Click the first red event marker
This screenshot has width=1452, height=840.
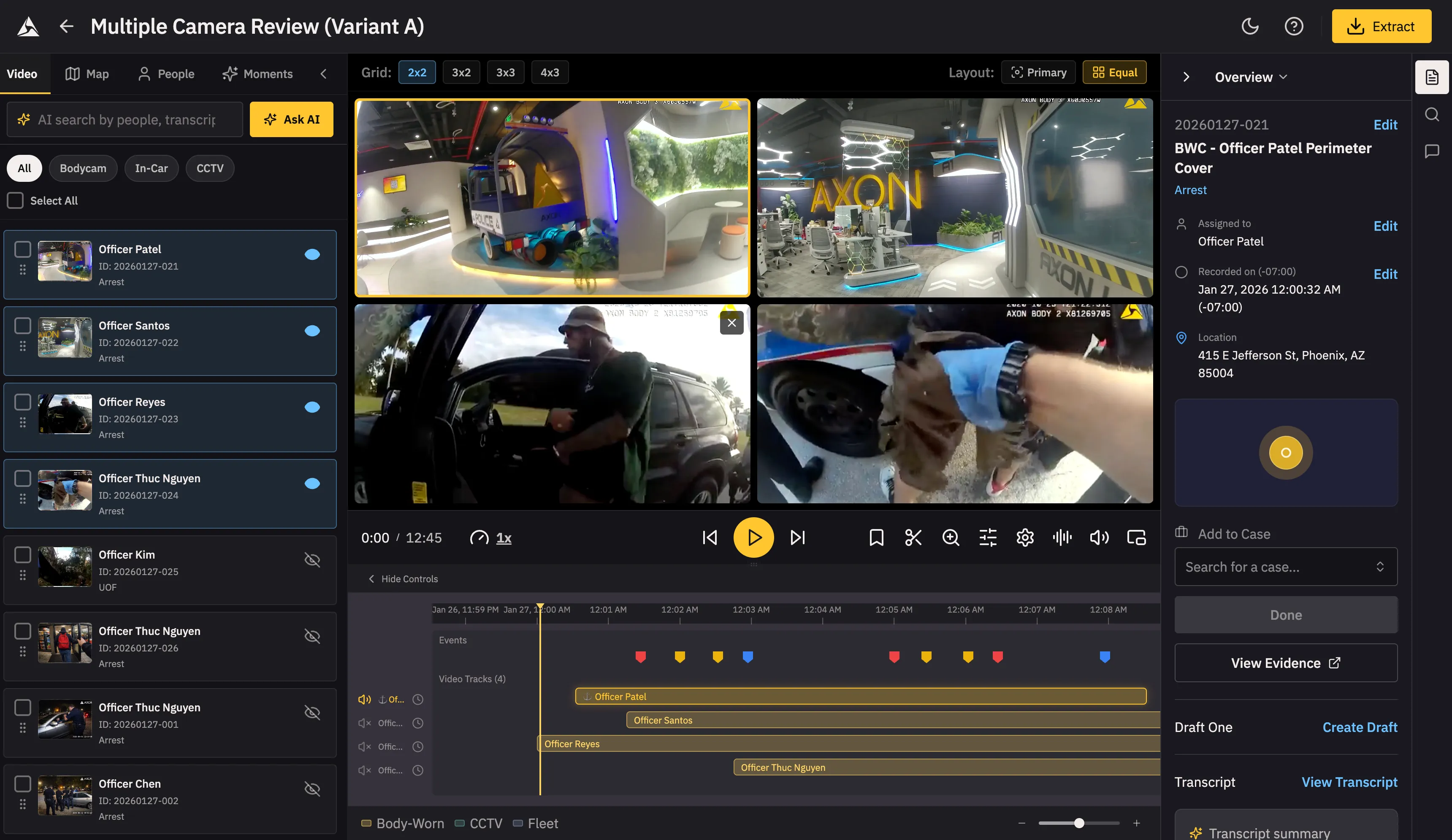[x=640, y=656]
